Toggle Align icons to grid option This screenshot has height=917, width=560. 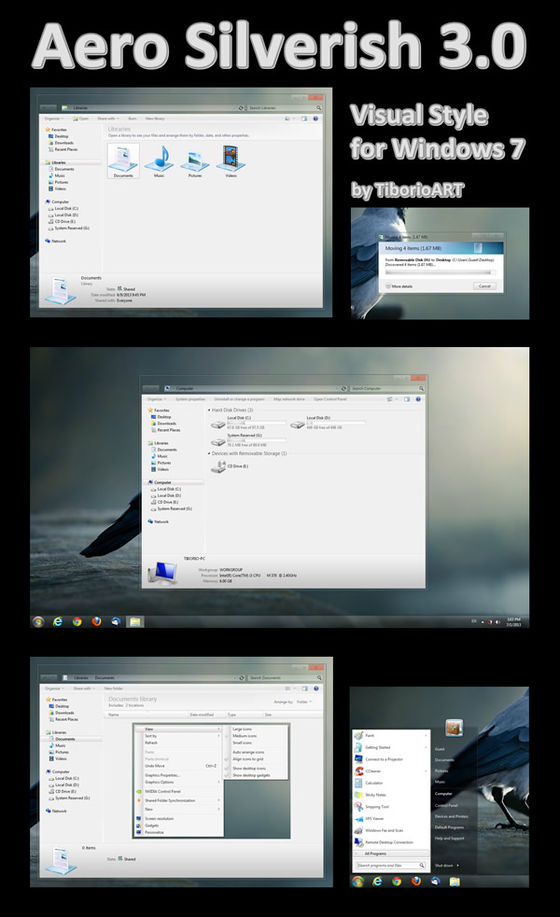pyautogui.click(x=248, y=759)
